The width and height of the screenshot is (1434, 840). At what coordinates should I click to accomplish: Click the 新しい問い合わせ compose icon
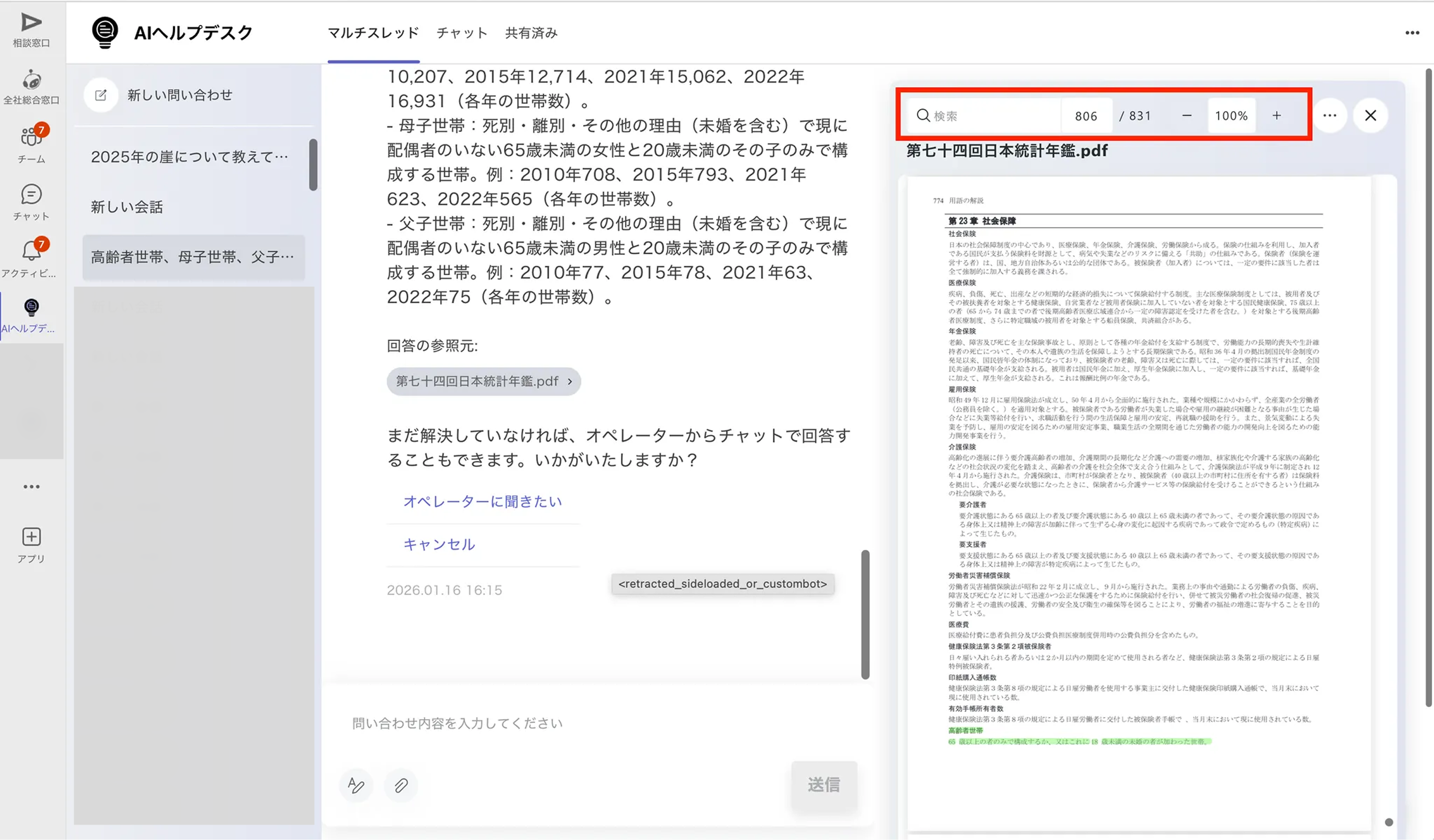(101, 95)
